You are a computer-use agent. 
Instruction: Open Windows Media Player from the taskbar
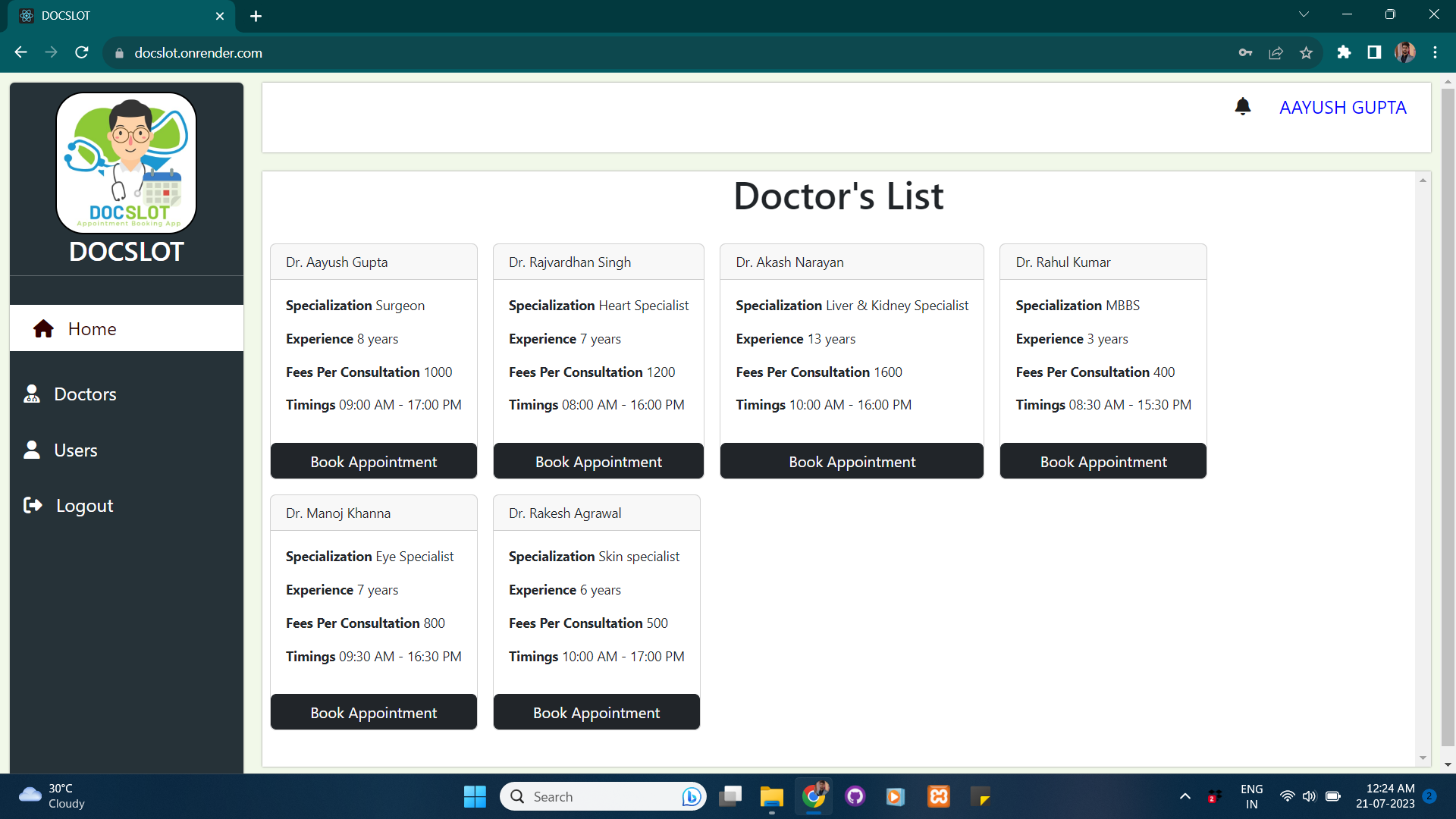click(x=896, y=796)
